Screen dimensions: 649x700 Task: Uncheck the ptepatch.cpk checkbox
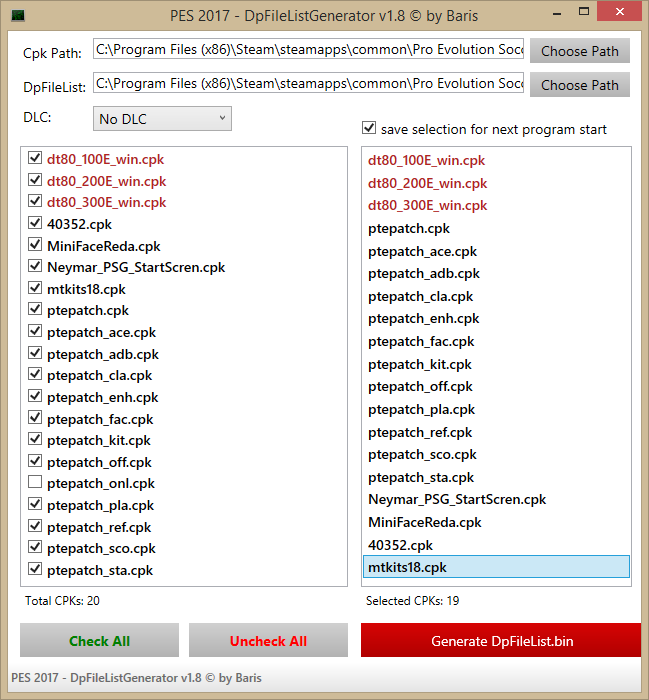click(x=35, y=309)
